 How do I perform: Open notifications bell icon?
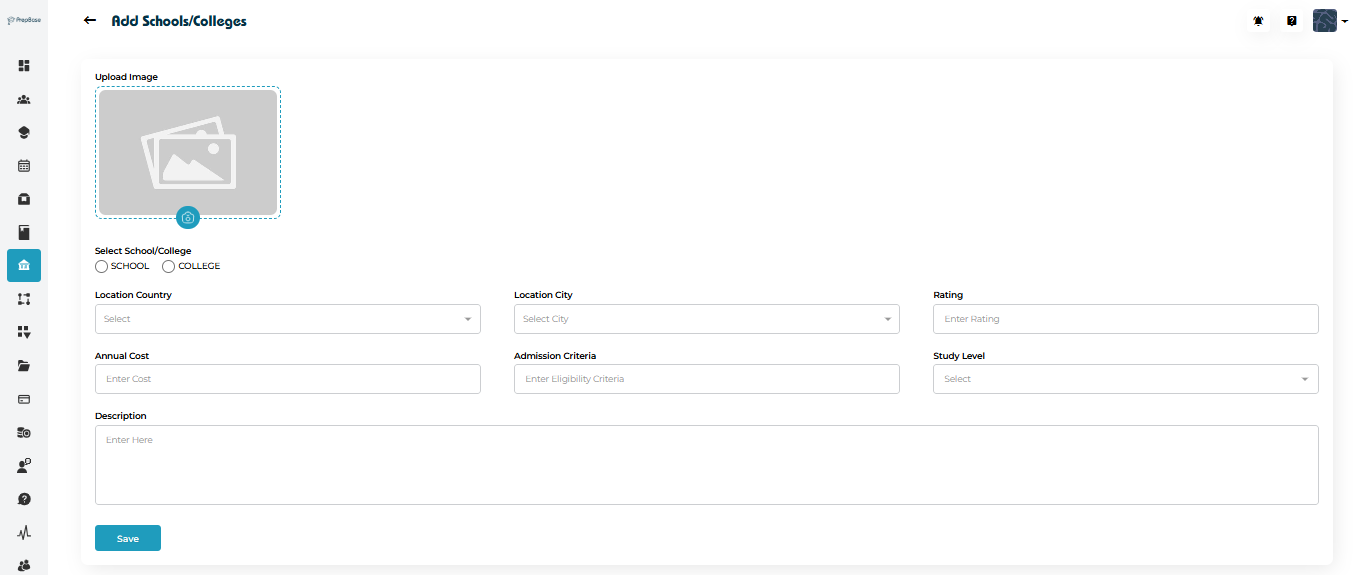pyautogui.click(x=1258, y=21)
